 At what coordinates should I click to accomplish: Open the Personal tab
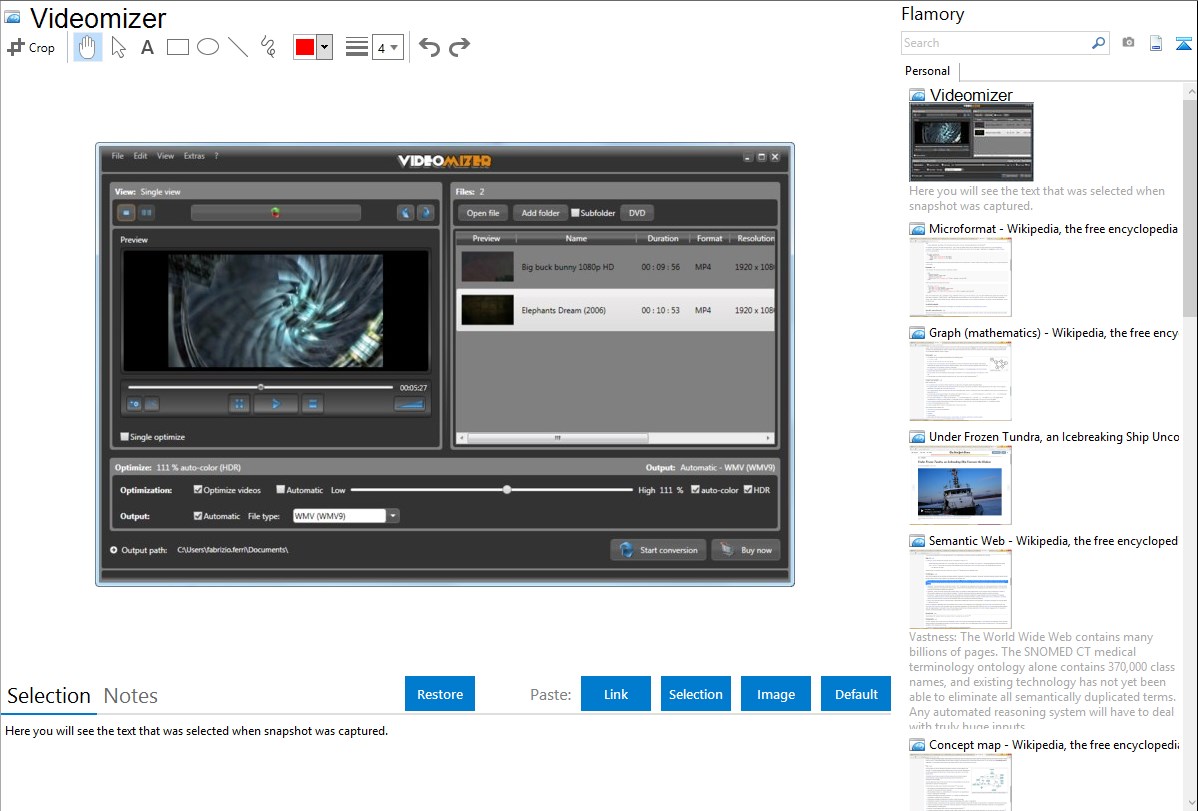tap(927, 71)
